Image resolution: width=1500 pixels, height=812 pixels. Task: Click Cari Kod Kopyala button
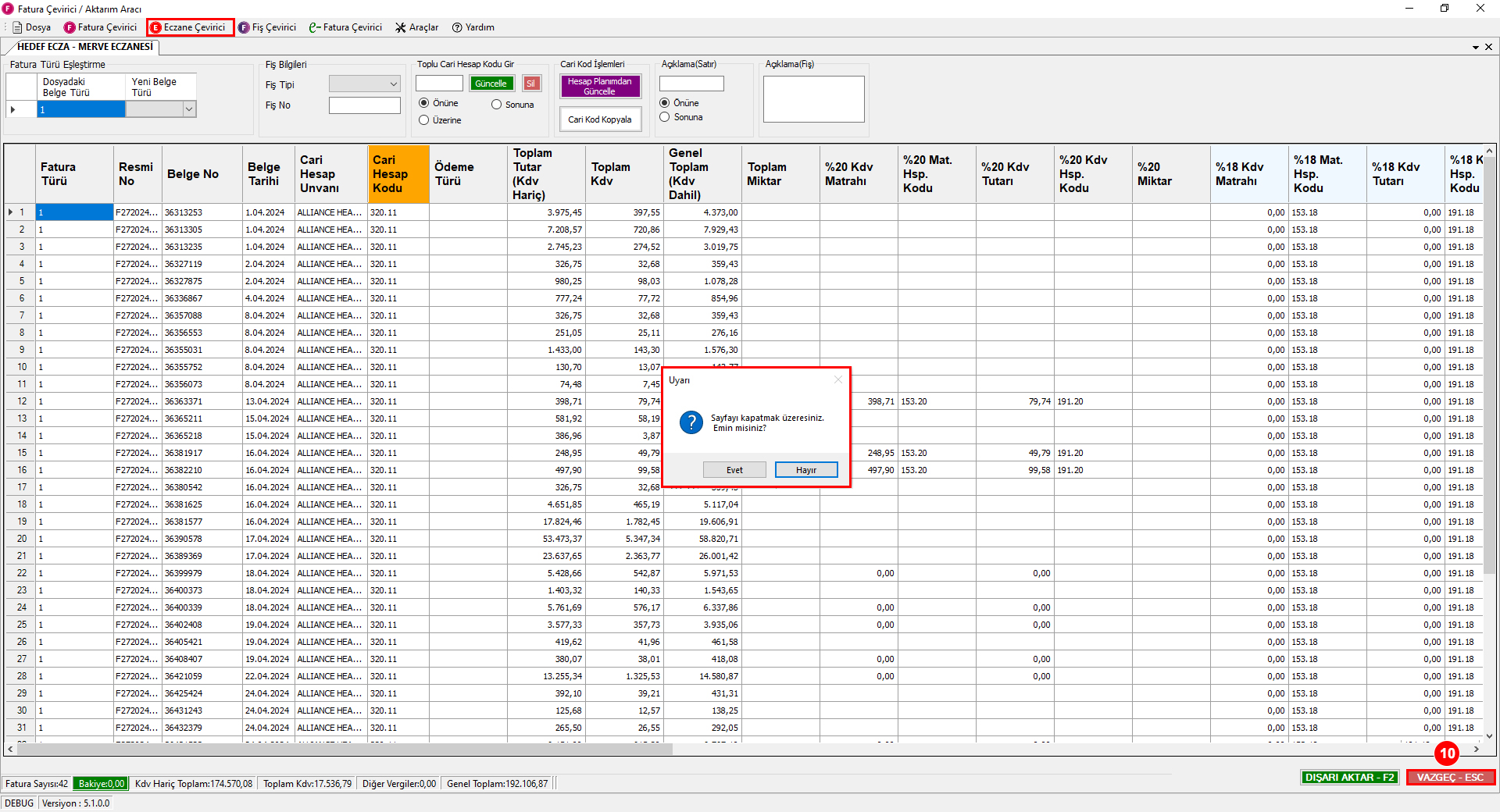tap(600, 119)
